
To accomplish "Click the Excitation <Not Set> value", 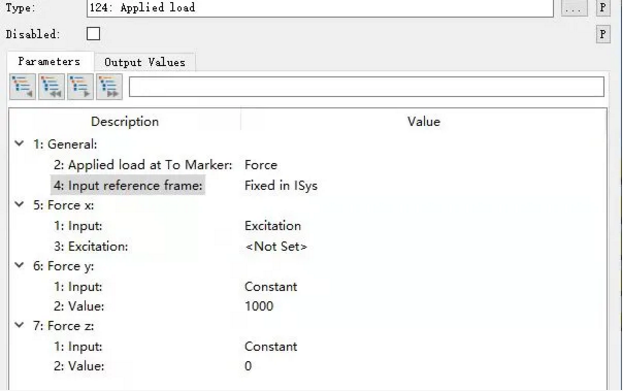I will [276, 246].
